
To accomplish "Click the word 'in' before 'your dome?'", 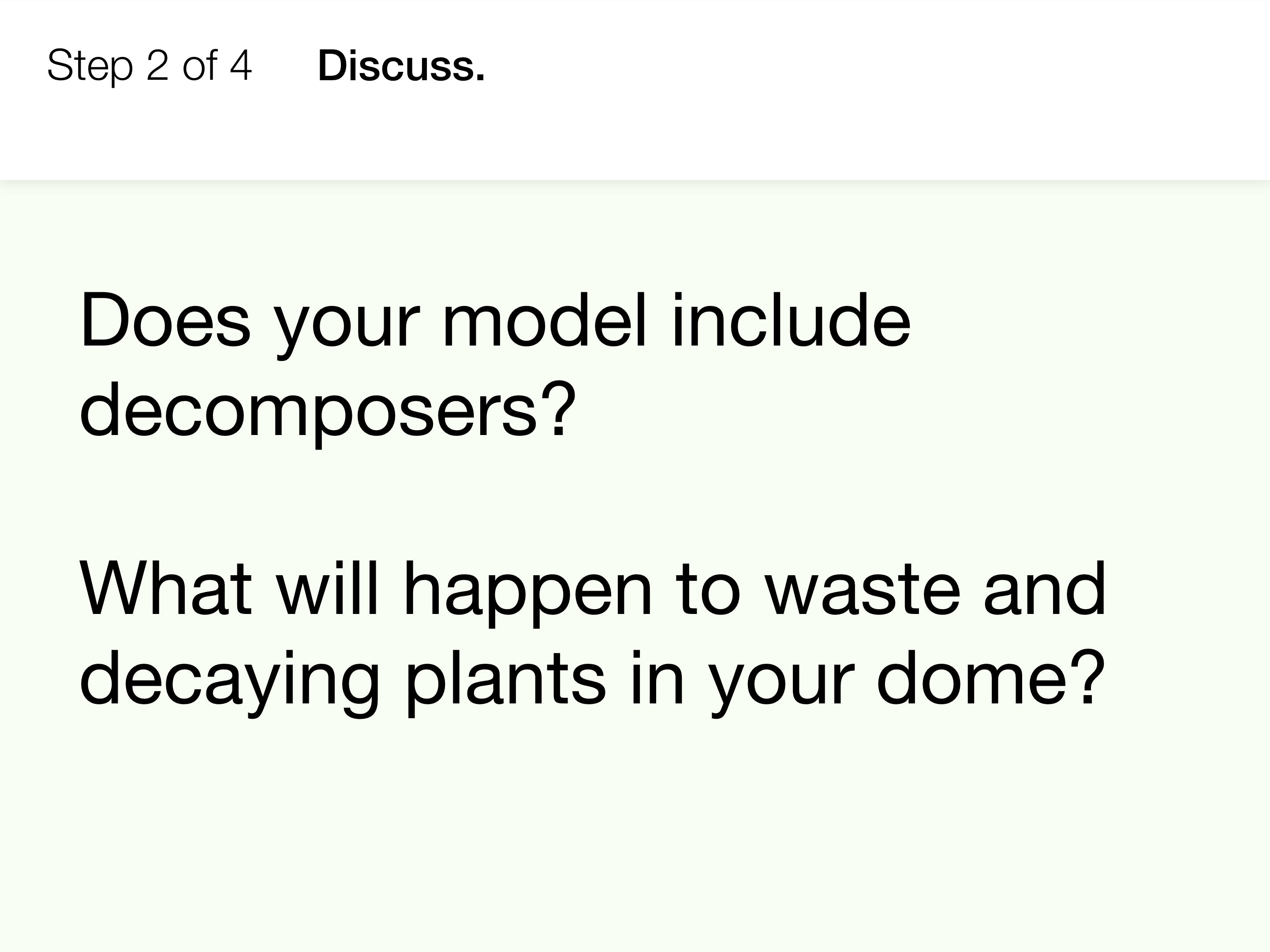I will 657,679.
